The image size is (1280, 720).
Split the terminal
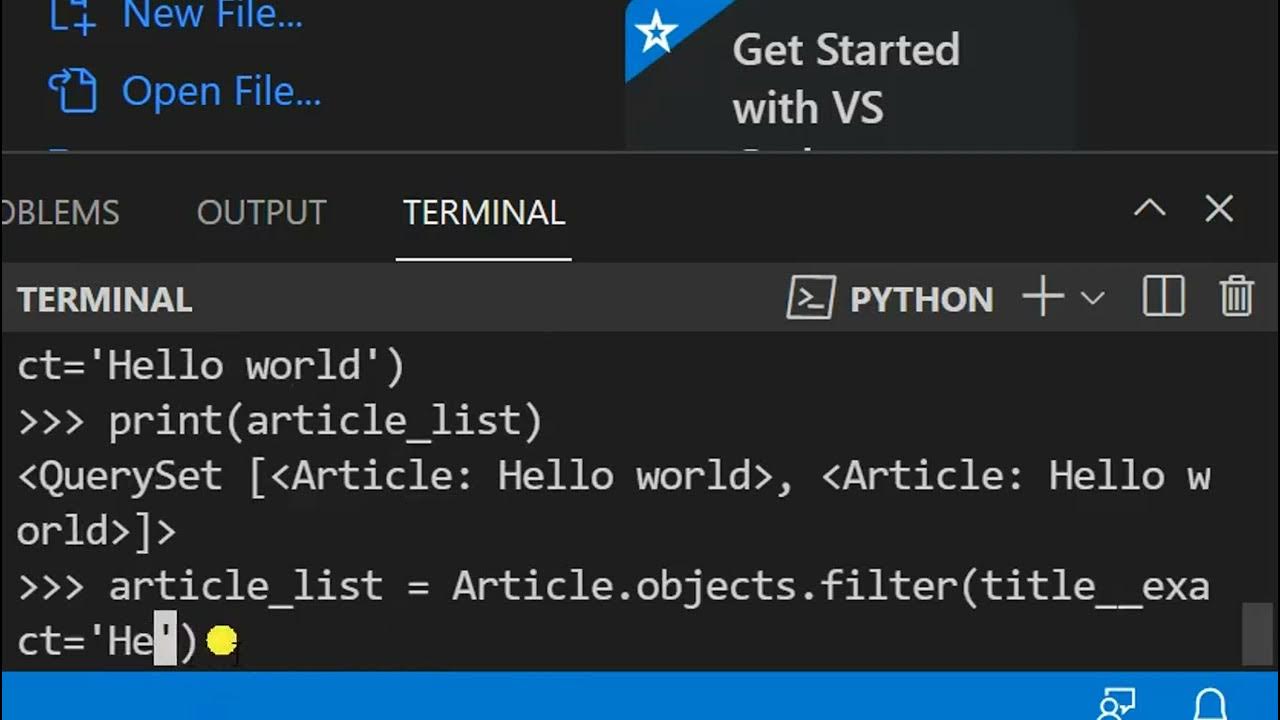[x=1164, y=298]
